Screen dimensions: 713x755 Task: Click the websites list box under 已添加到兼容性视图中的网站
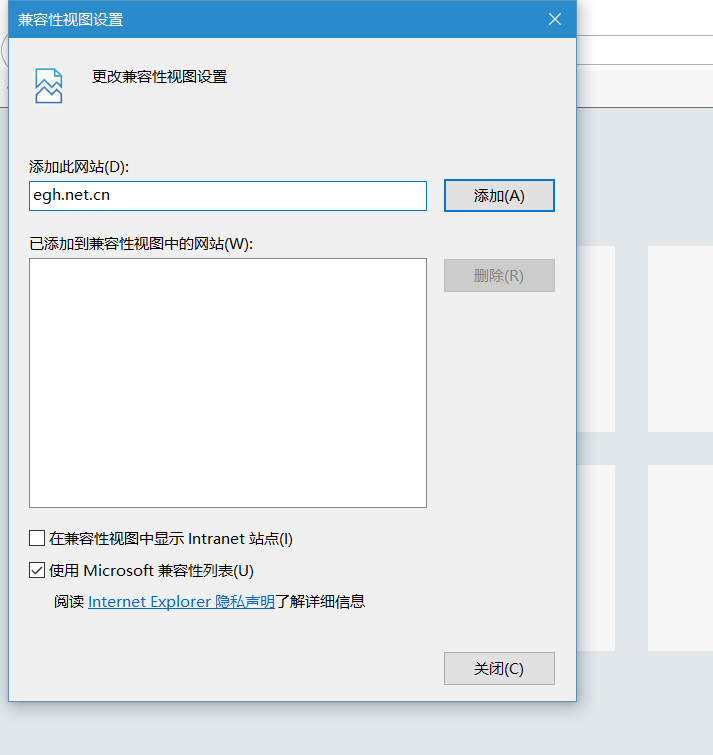coord(228,383)
